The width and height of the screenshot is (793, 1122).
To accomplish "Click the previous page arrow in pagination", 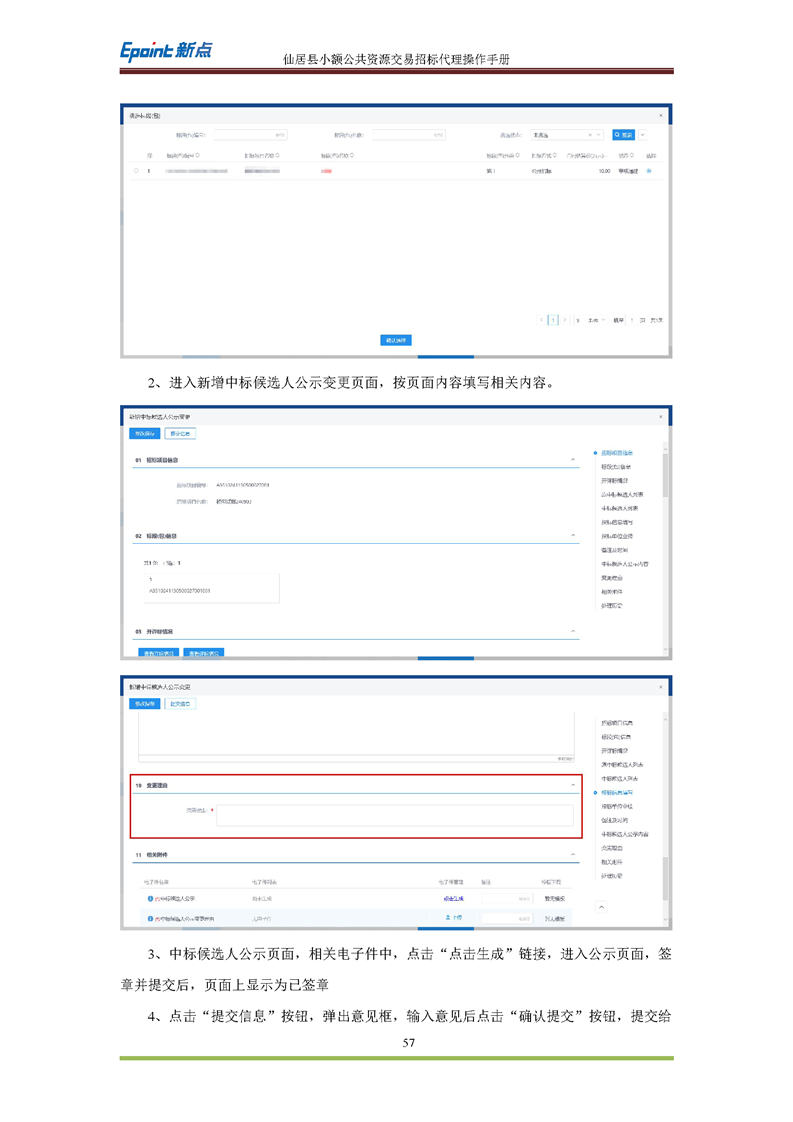I will tap(542, 320).
